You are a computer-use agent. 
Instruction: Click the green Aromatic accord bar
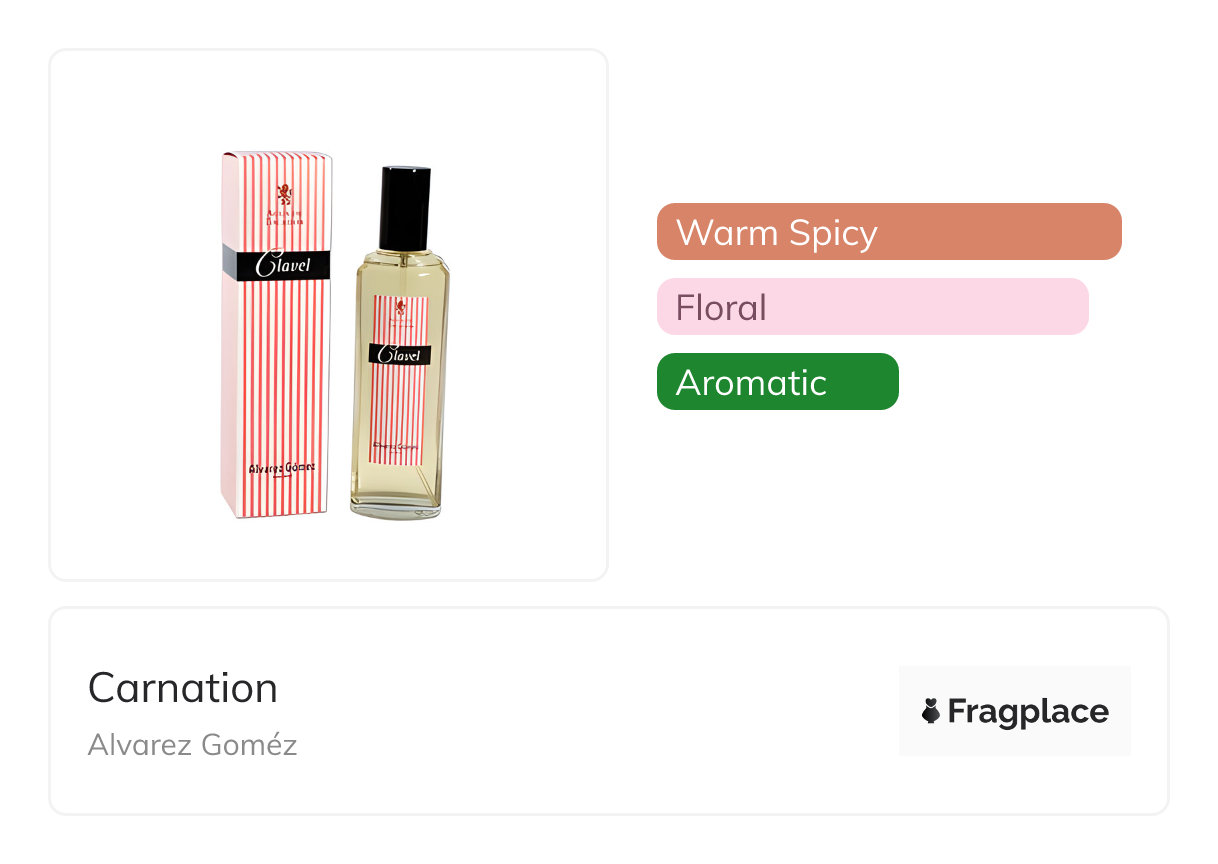click(777, 382)
